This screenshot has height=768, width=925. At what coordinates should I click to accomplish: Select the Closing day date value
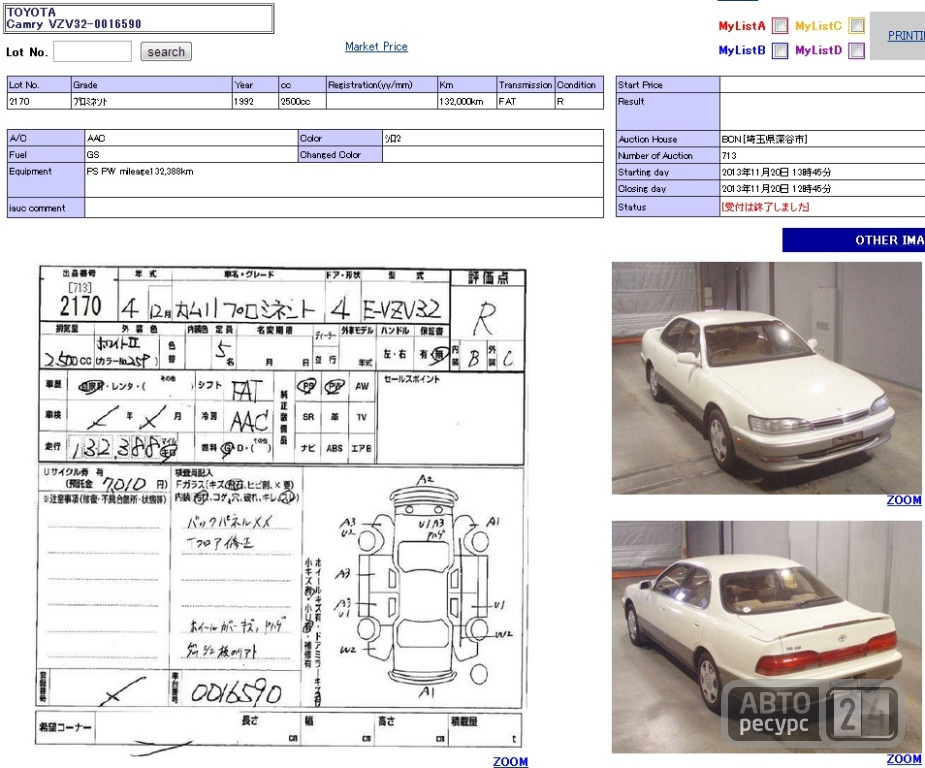coord(776,189)
